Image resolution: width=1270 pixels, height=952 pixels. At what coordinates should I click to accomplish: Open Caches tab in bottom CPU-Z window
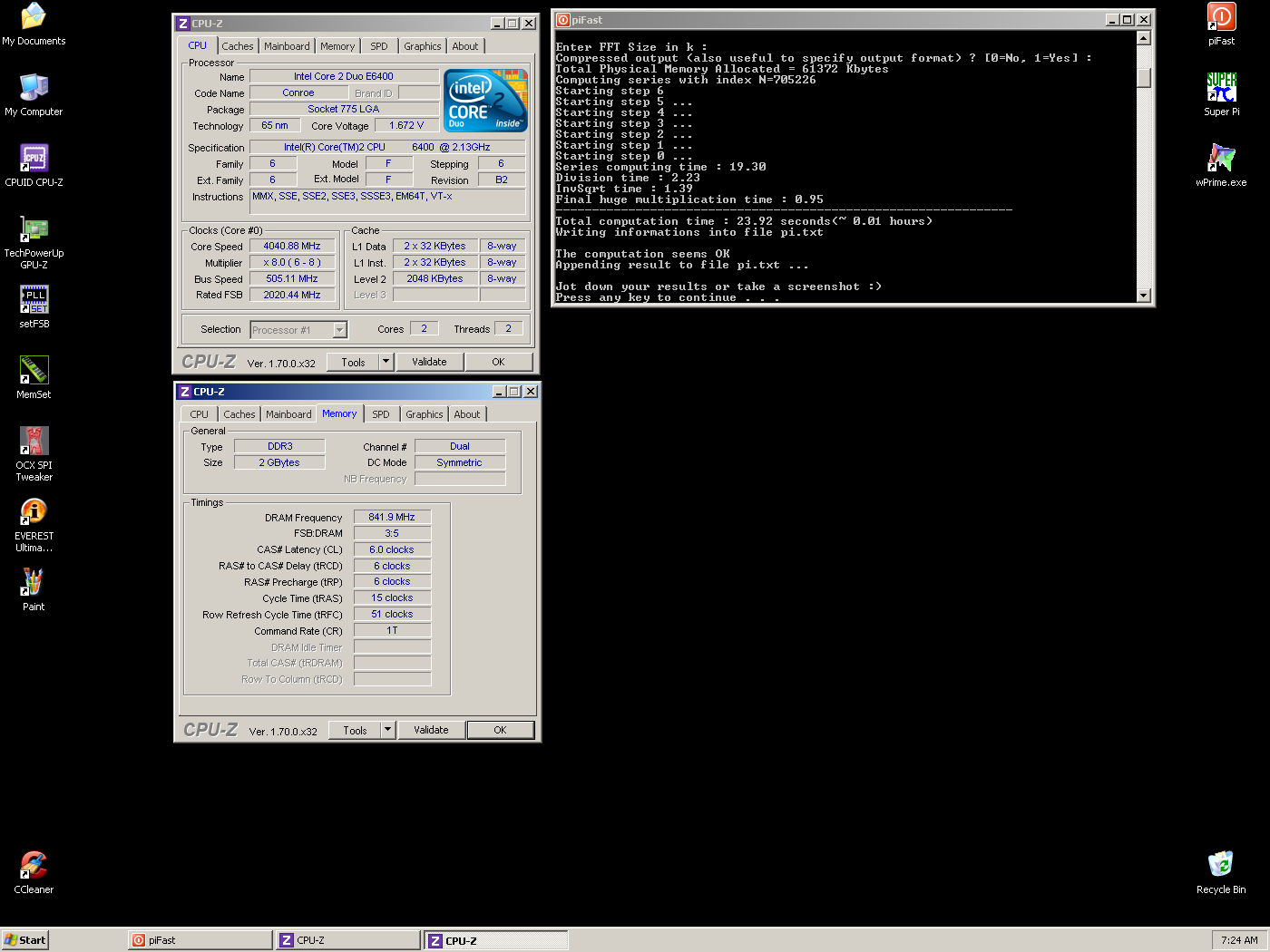click(x=239, y=414)
